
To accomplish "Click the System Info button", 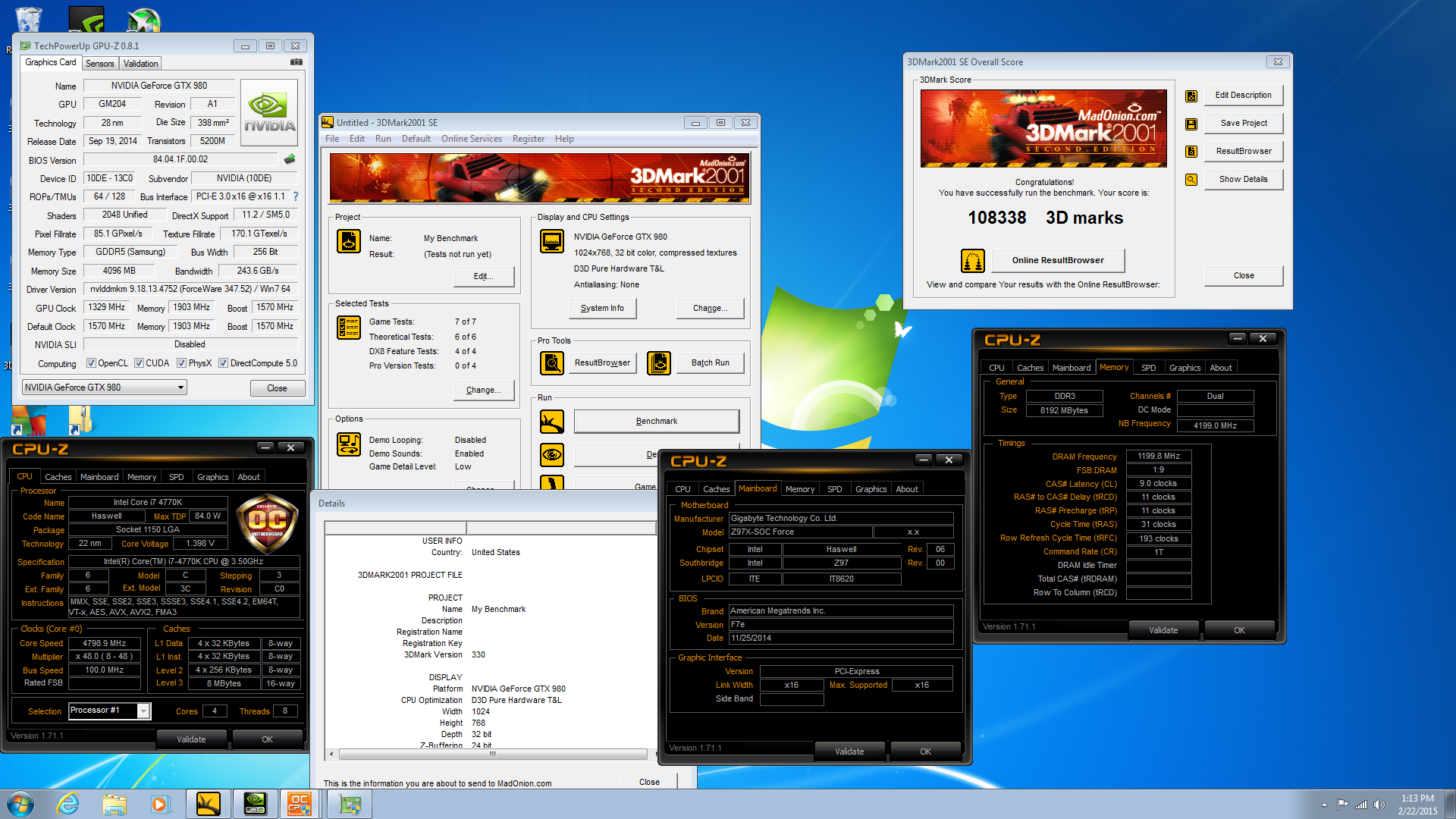I will tap(603, 309).
